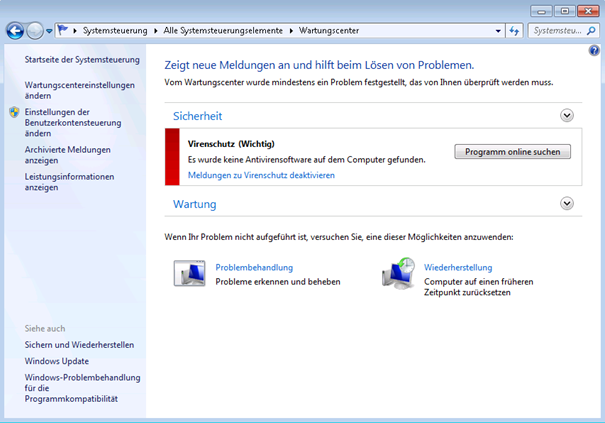Open the Problembehandlung link
Viewport: 605px width, 423px height.
254,267
